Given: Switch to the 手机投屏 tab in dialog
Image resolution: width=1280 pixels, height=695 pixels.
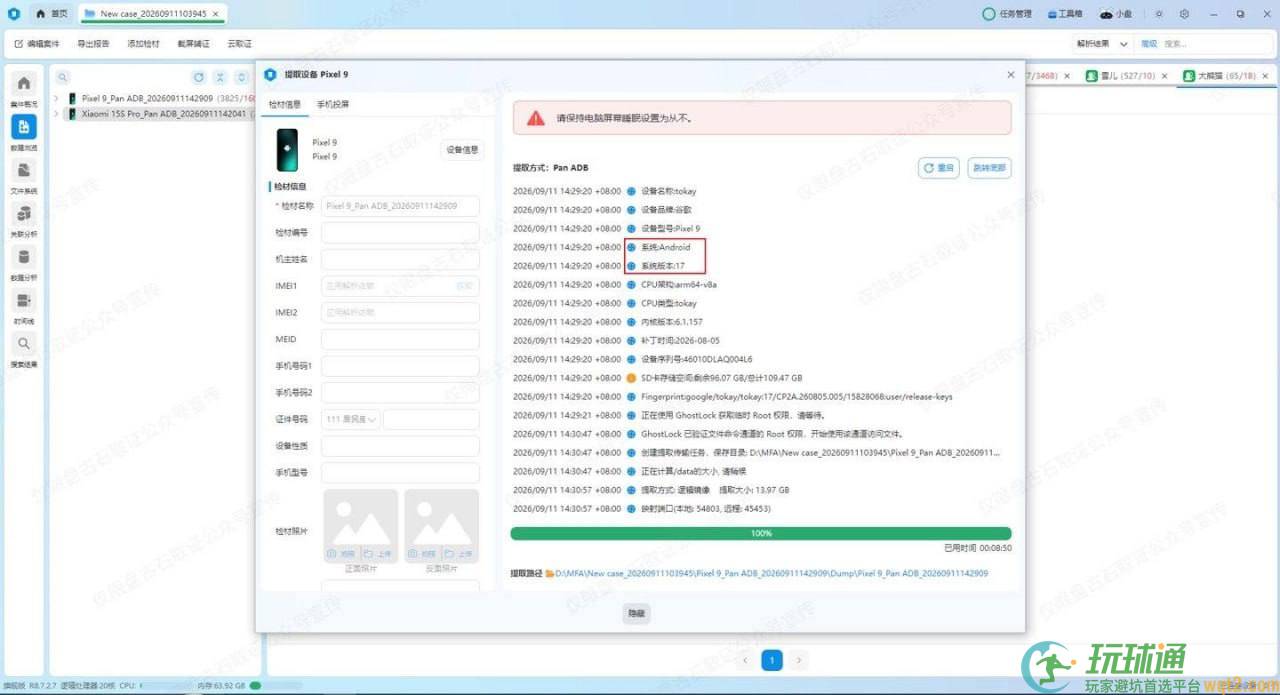Looking at the screenshot, I should click(333, 104).
